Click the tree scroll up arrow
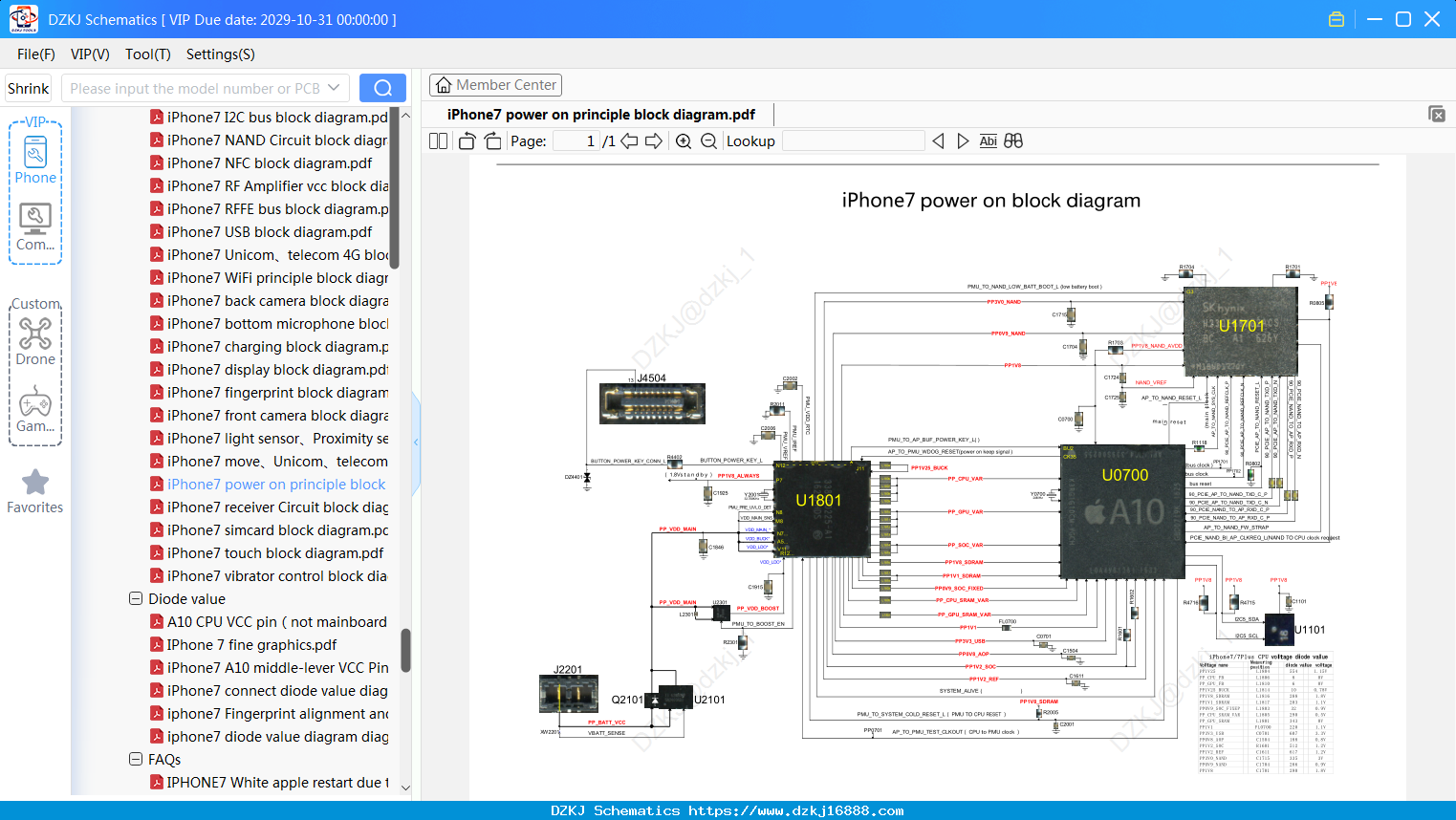The image size is (1456, 820). point(405,116)
